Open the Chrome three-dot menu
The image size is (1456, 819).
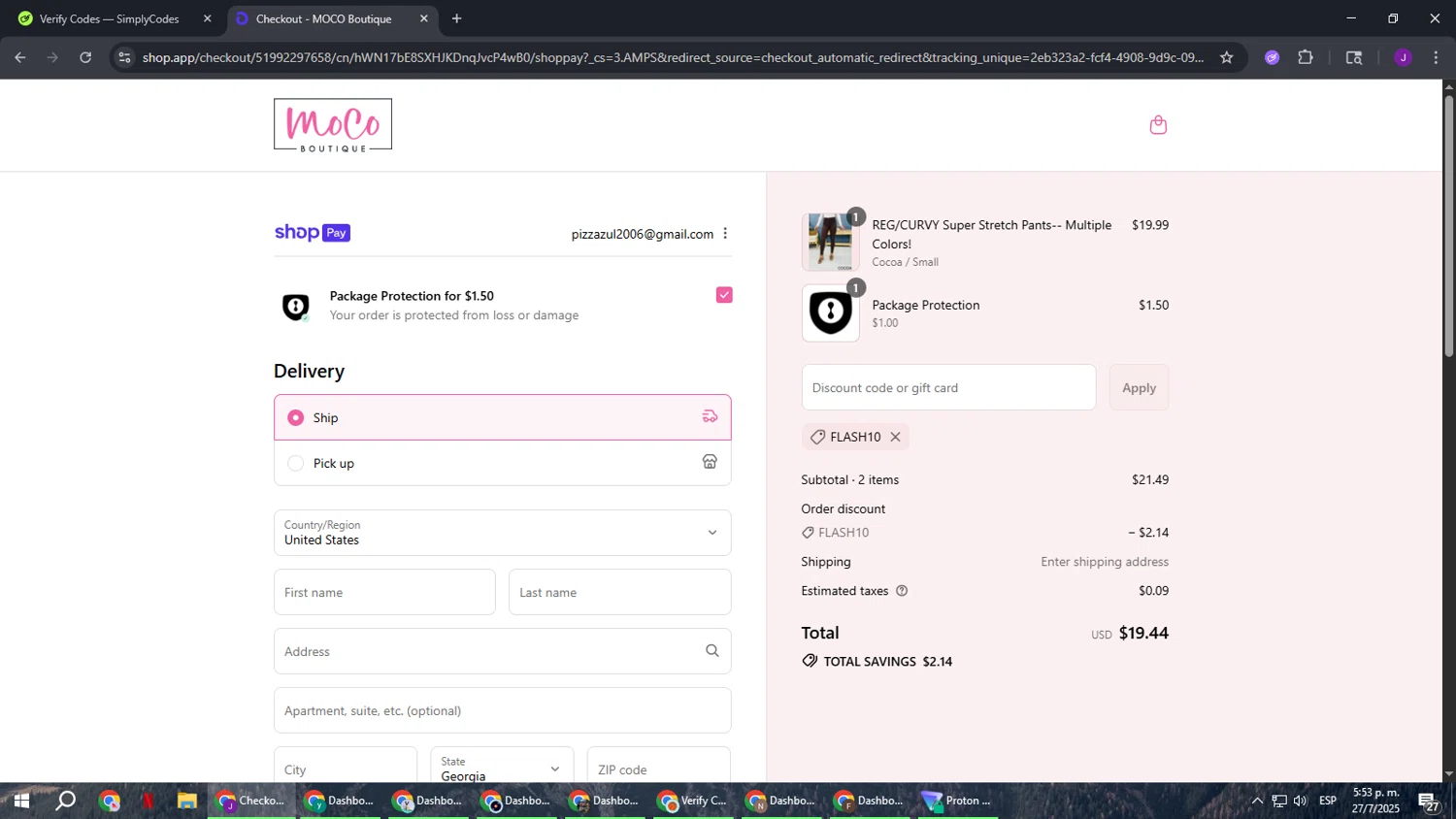[1436, 57]
